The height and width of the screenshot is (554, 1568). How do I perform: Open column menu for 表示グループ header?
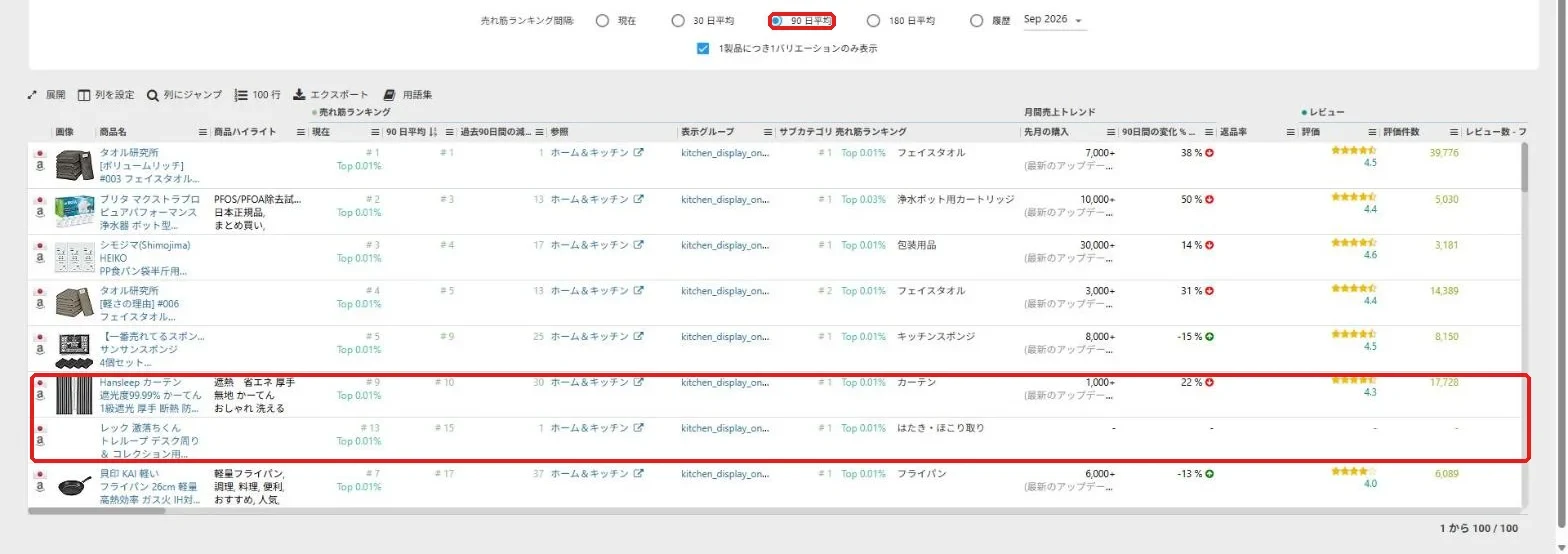tap(768, 132)
